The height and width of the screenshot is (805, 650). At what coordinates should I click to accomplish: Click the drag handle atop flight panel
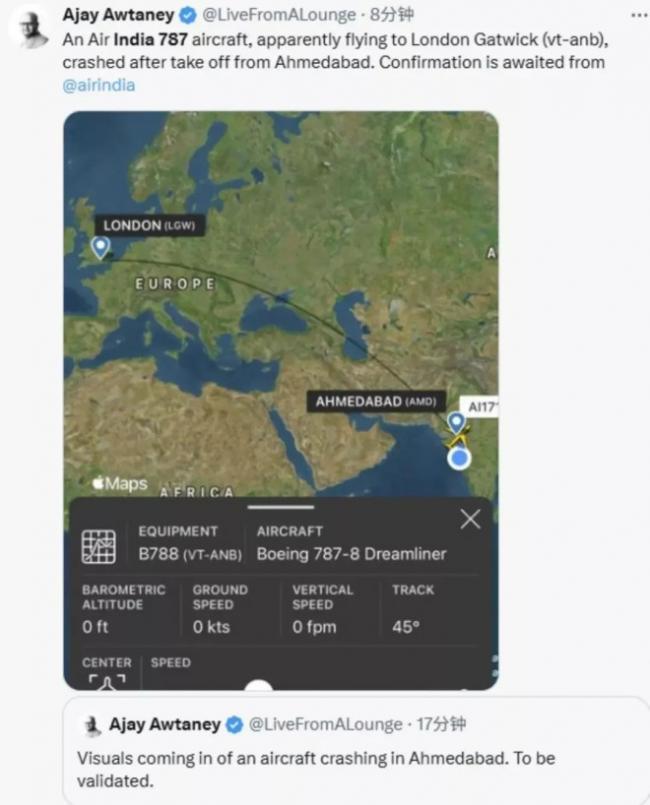point(280,507)
